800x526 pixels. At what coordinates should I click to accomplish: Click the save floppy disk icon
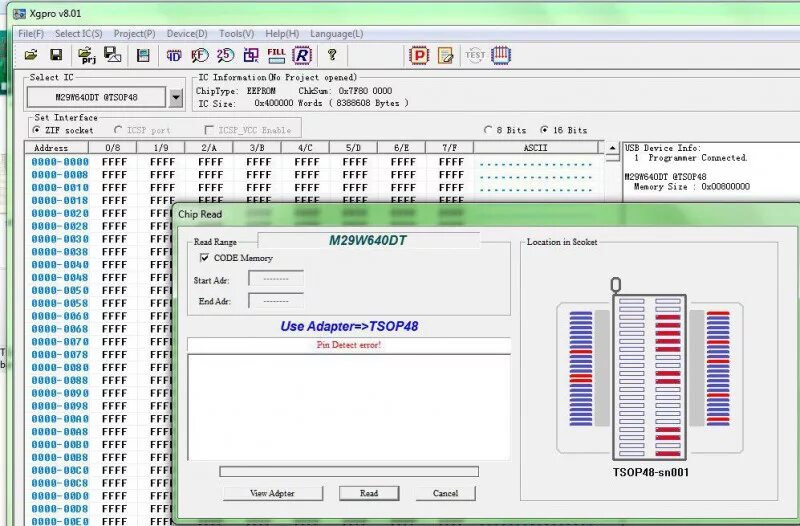56,55
